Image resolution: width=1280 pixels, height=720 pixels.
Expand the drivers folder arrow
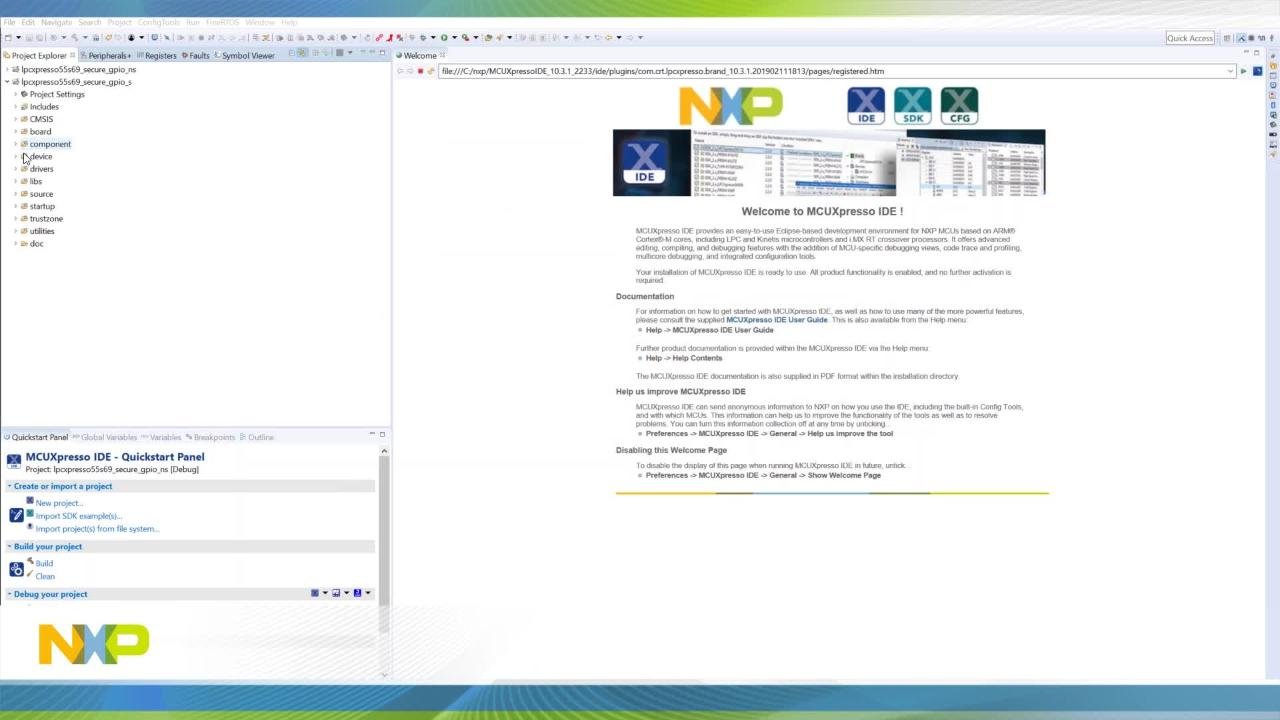(15, 169)
